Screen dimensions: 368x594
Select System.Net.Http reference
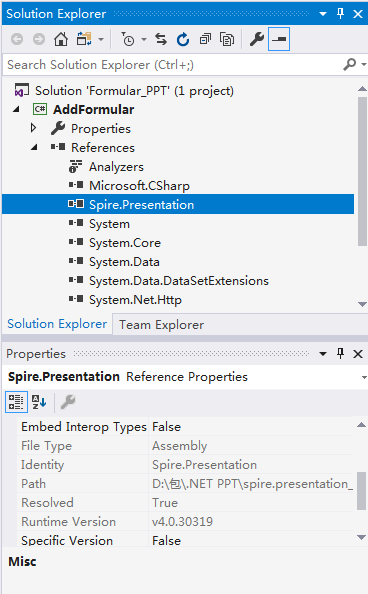tap(135, 300)
